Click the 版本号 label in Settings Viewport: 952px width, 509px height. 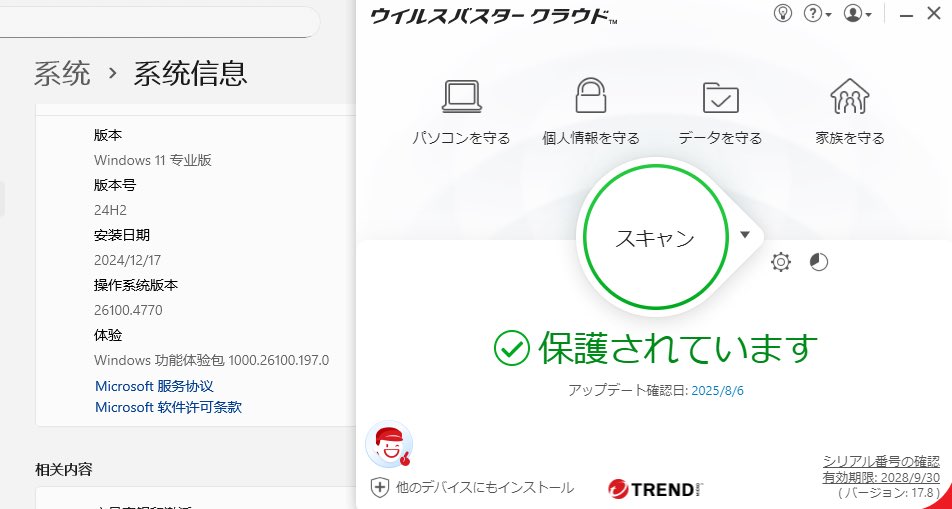pyautogui.click(x=115, y=185)
